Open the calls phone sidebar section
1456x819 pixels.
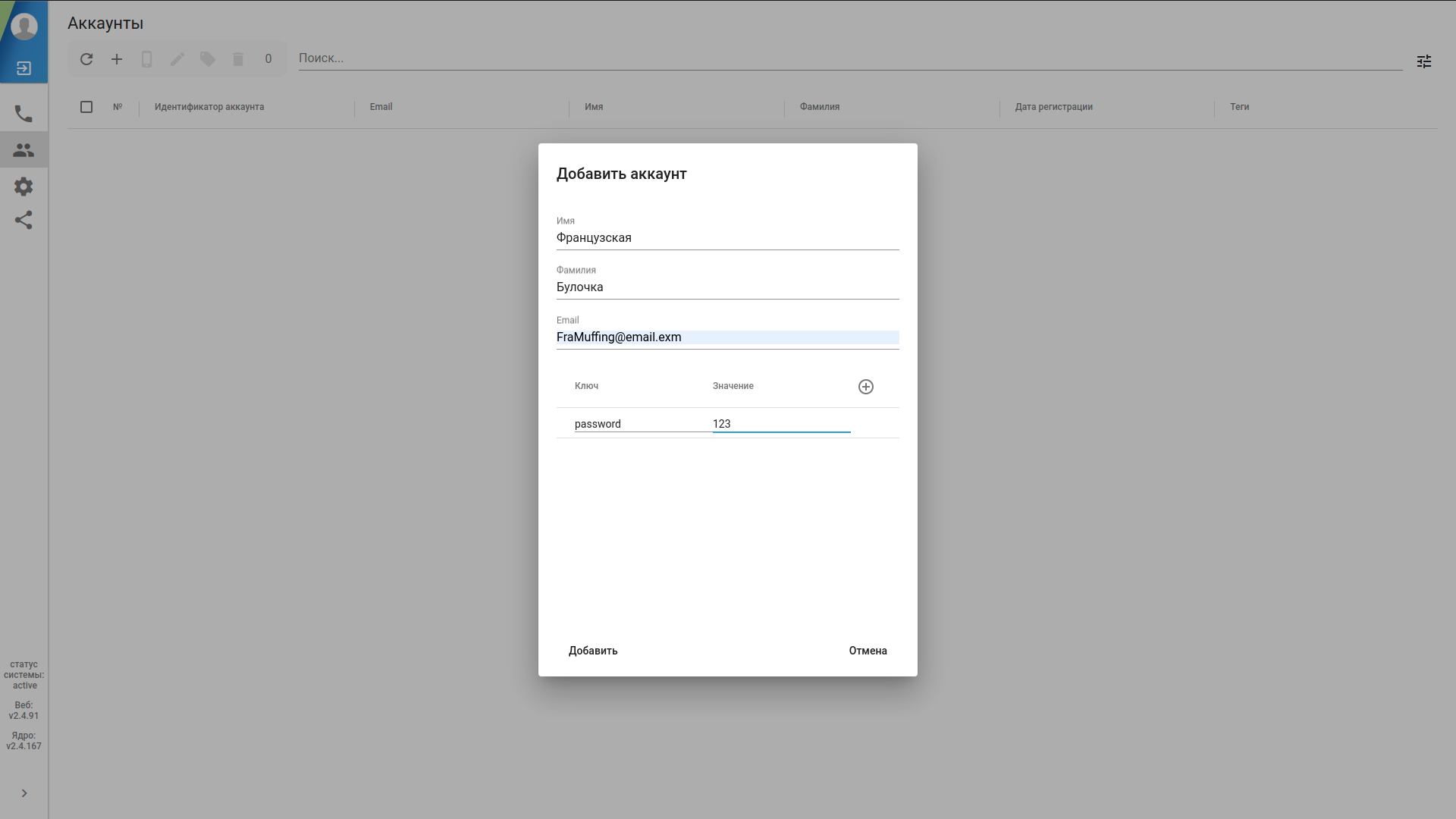coord(24,114)
